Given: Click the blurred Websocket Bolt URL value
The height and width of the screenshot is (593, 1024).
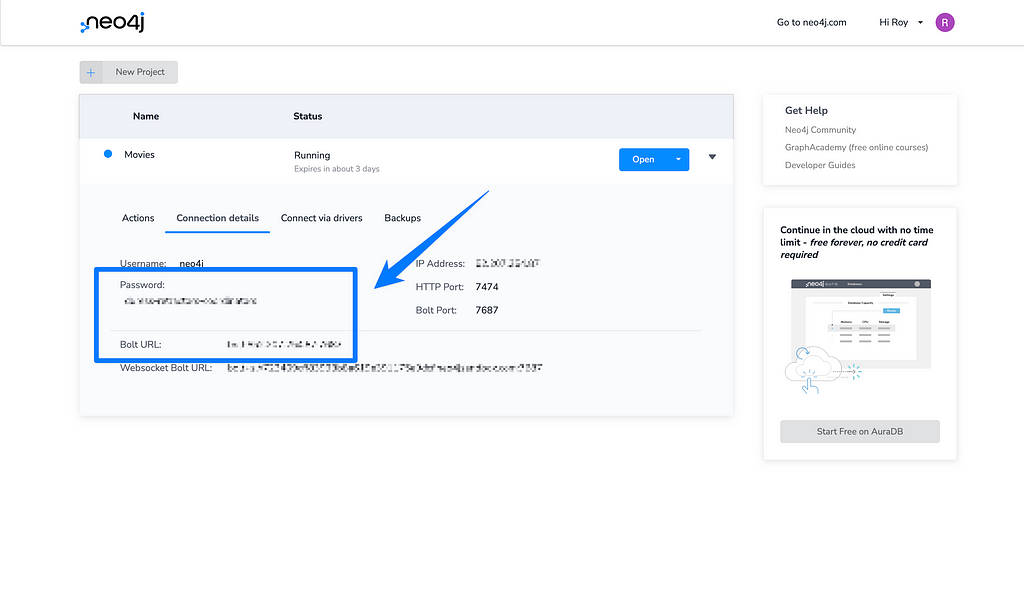Looking at the screenshot, I should [x=385, y=368].
